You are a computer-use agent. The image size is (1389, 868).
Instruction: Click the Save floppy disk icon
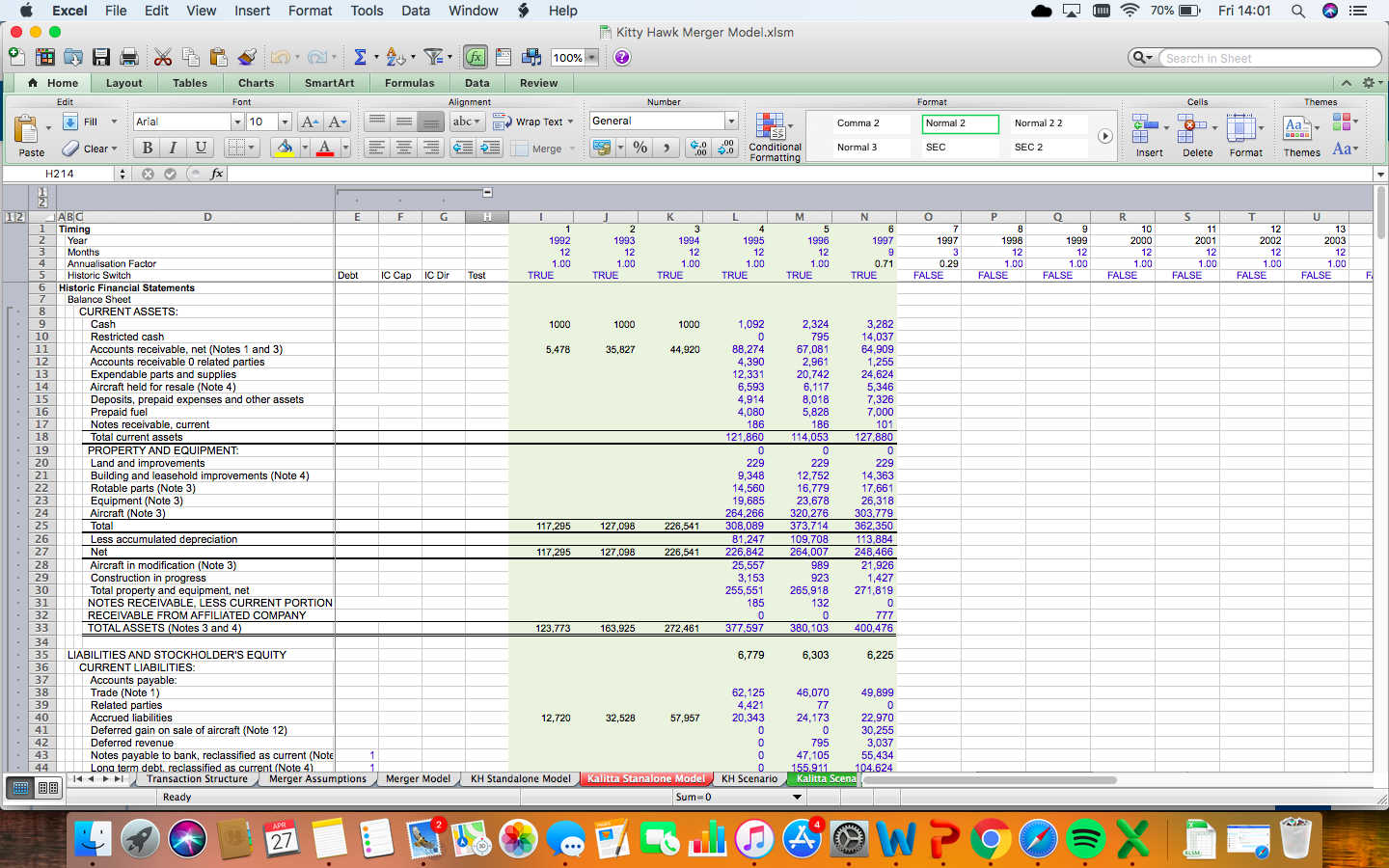pos(101,58)
